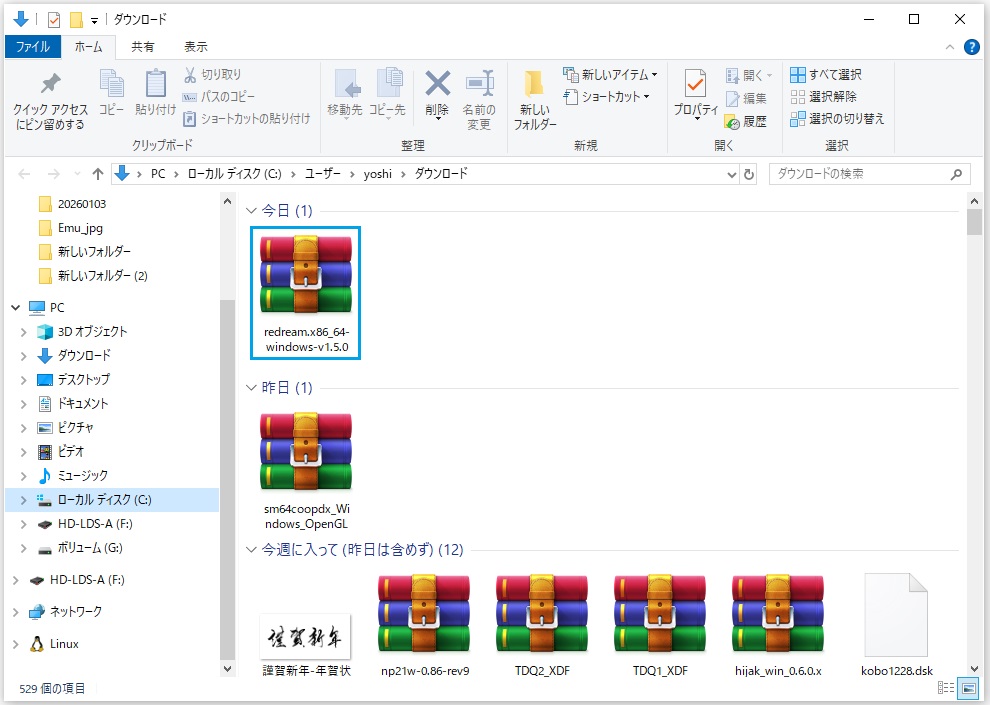Choose Paste shortcut command

[x=247, y=119]
